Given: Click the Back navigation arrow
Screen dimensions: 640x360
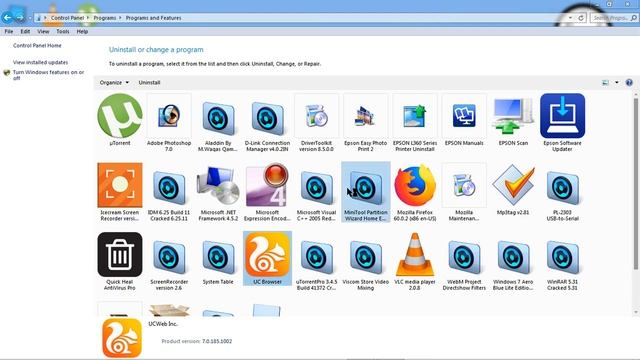Looking at the screenshot, I should (x=7, y=18).
